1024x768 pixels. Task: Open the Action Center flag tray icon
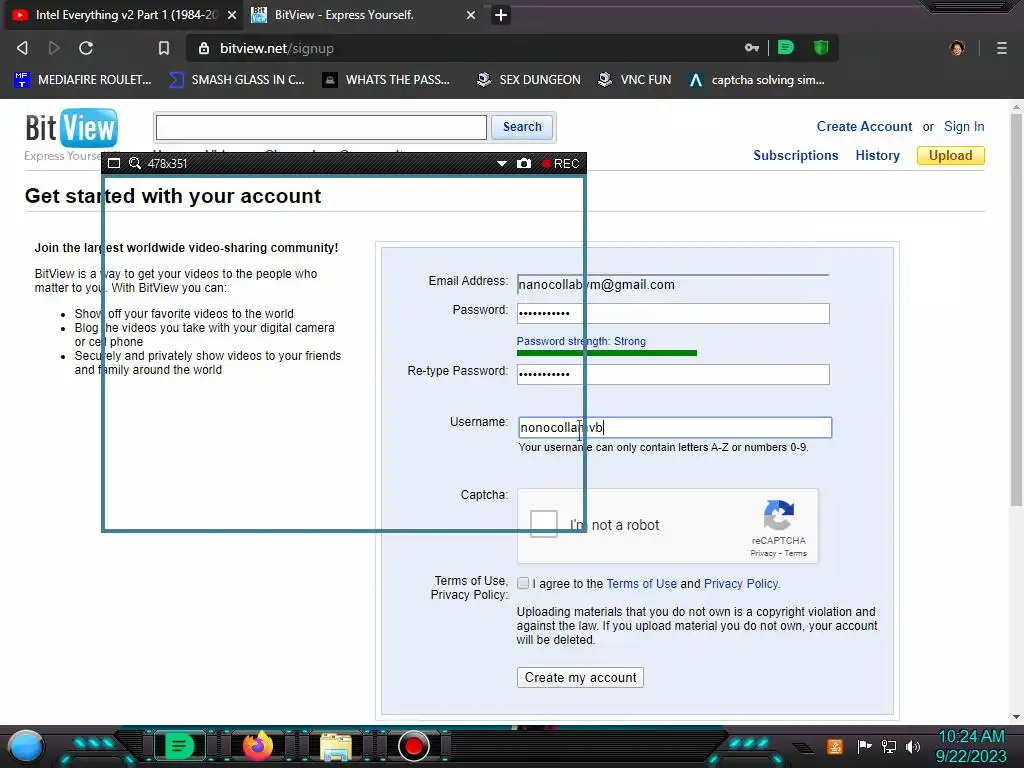click(x=864, y=746)
